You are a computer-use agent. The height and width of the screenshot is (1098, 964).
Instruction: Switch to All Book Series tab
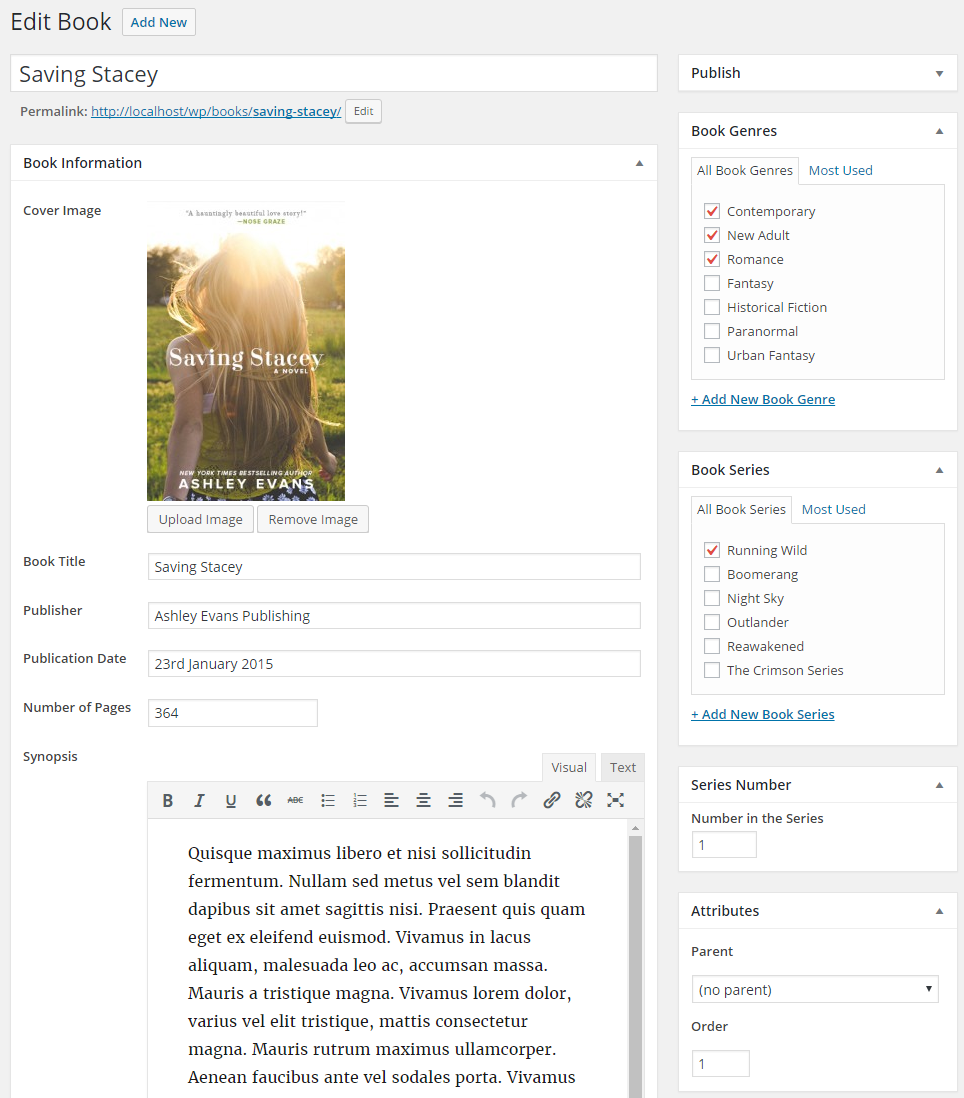[741, 510]
